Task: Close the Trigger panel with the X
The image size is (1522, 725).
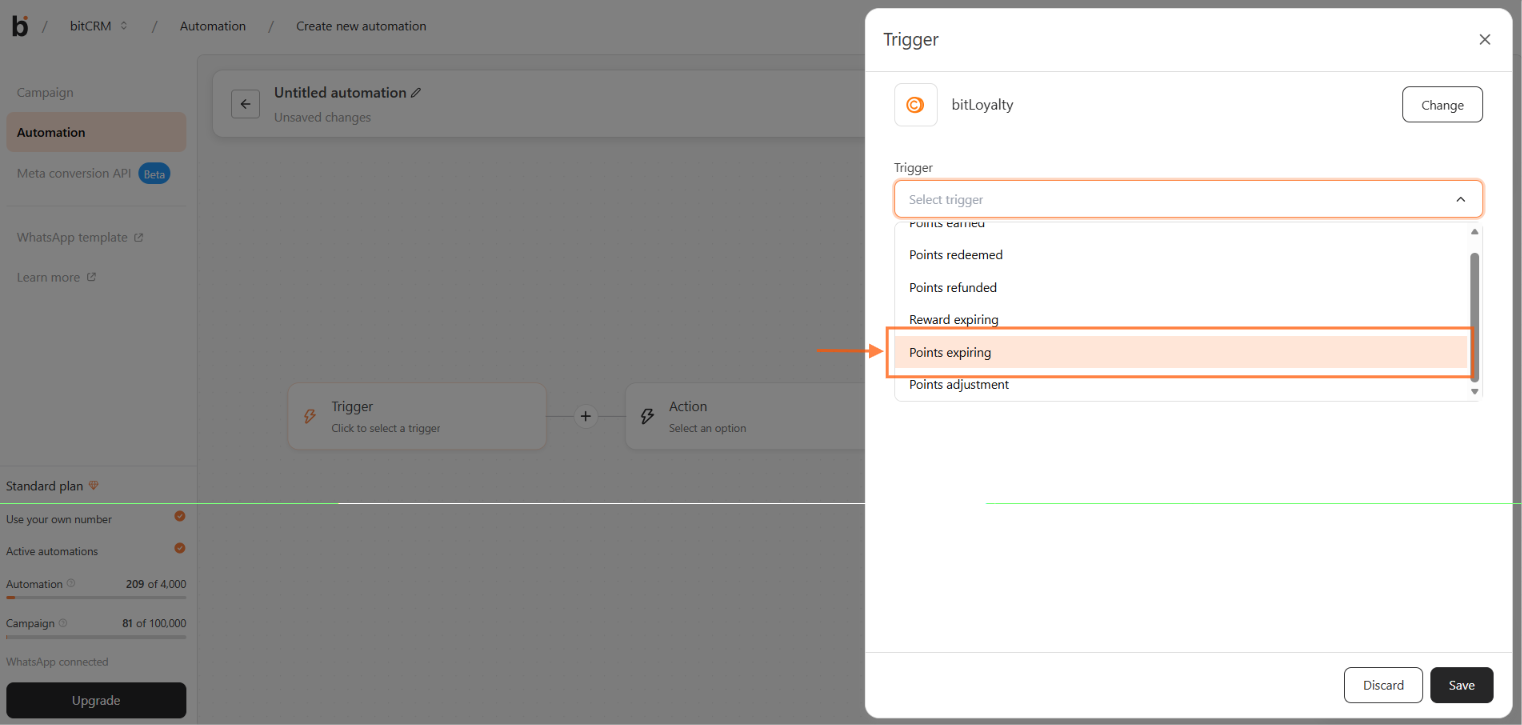Action: click(x=1484, y=40)
